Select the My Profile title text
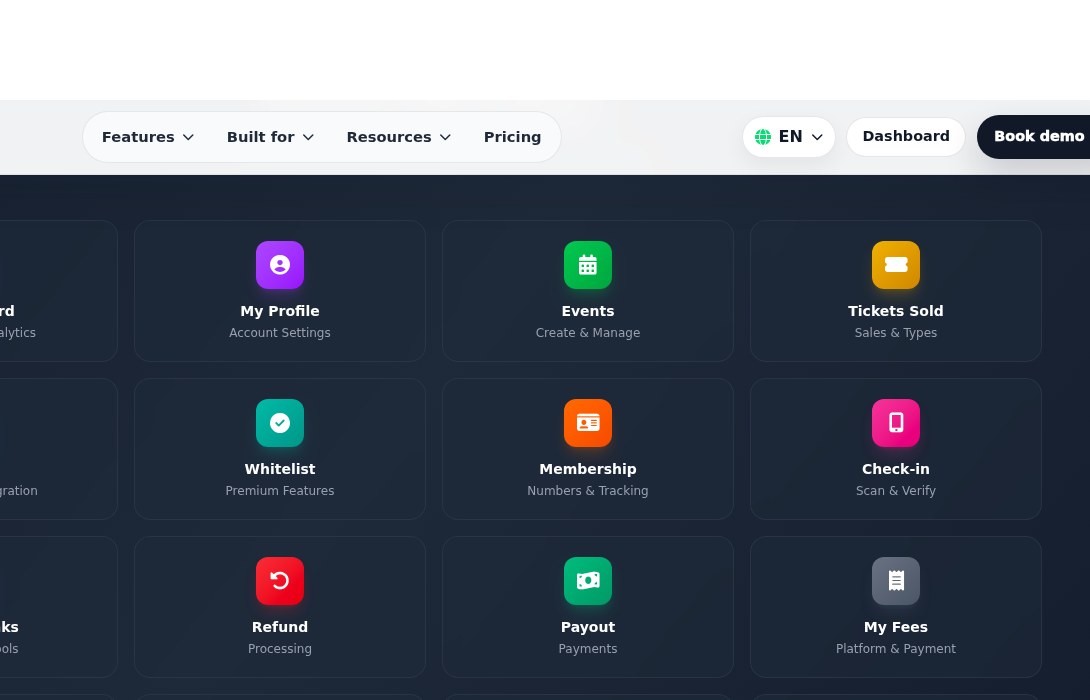 279,311
